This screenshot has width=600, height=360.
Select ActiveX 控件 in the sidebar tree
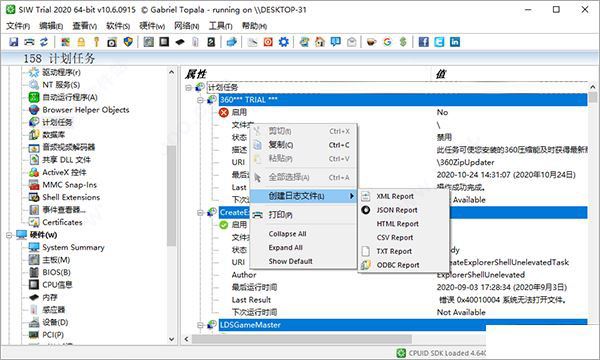(64, 172)
